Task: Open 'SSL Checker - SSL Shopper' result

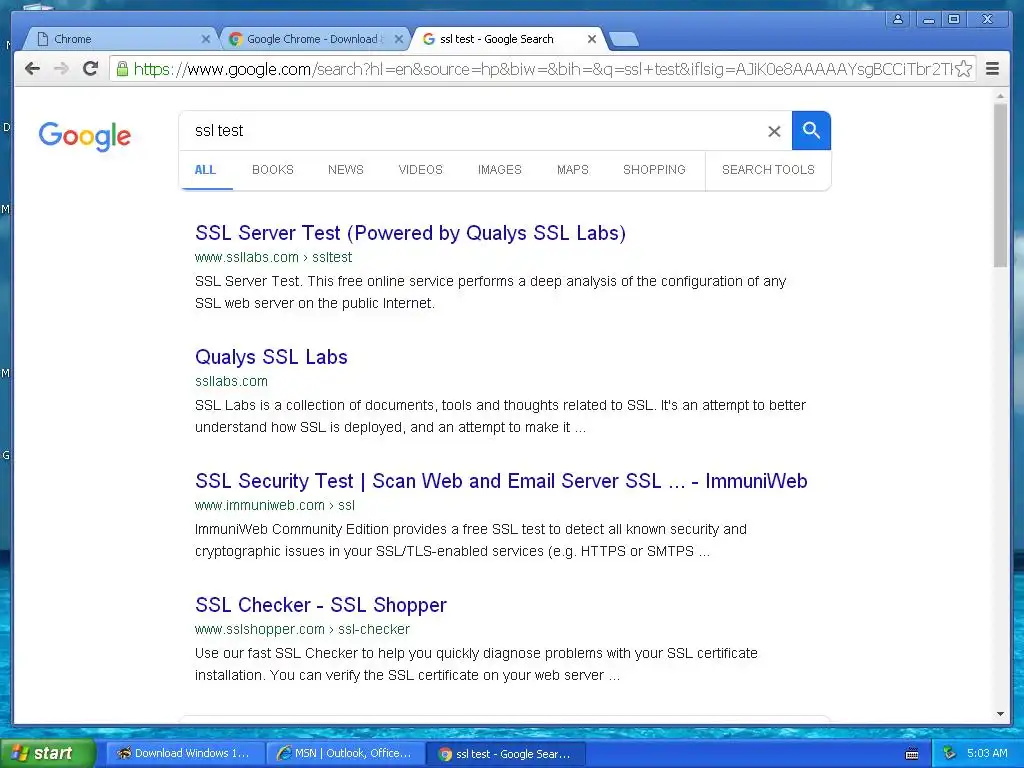Action: 321,605
